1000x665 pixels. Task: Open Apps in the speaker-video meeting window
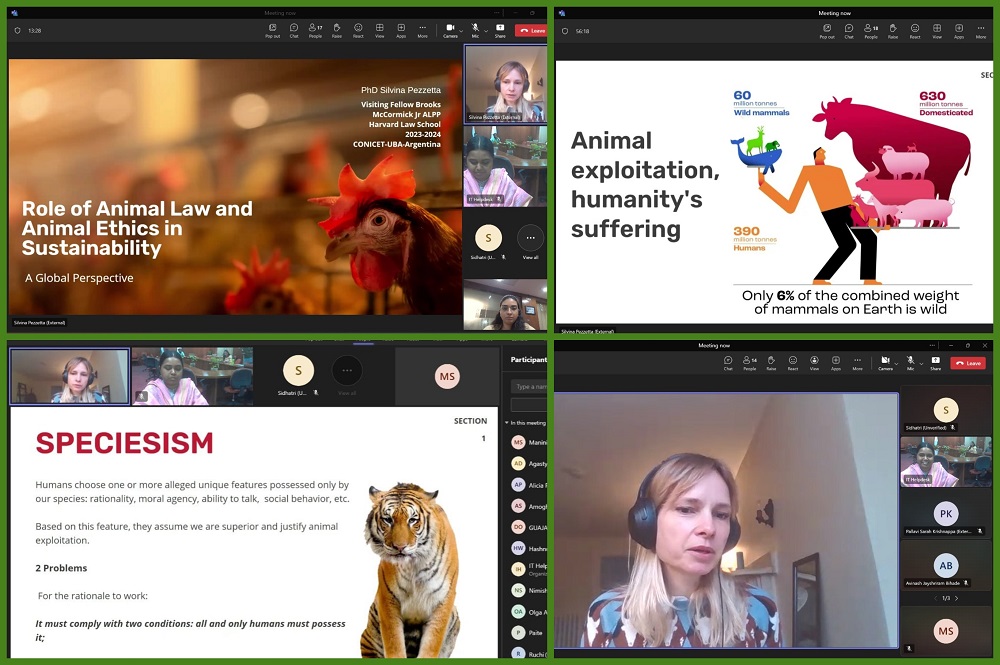click(x=835, y=363)
